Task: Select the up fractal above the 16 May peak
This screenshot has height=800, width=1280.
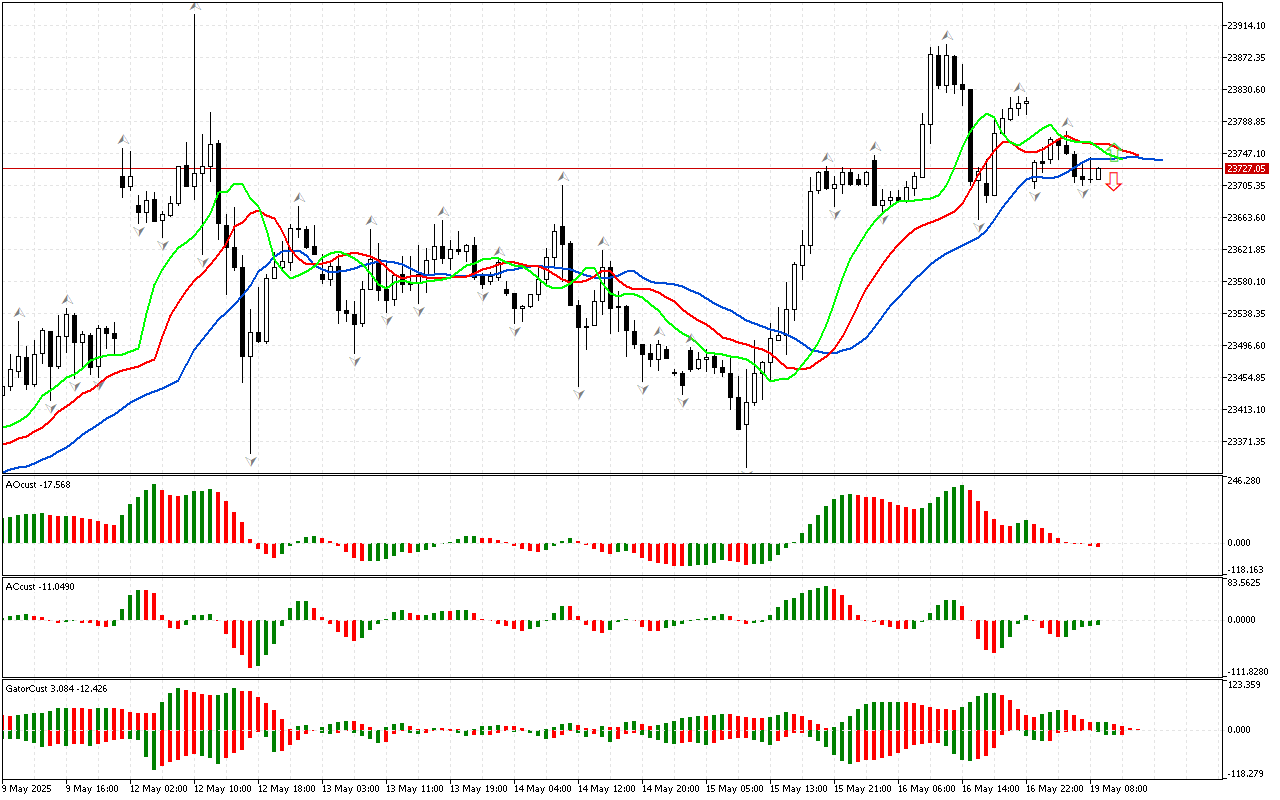Action: [x=945, y=36]
